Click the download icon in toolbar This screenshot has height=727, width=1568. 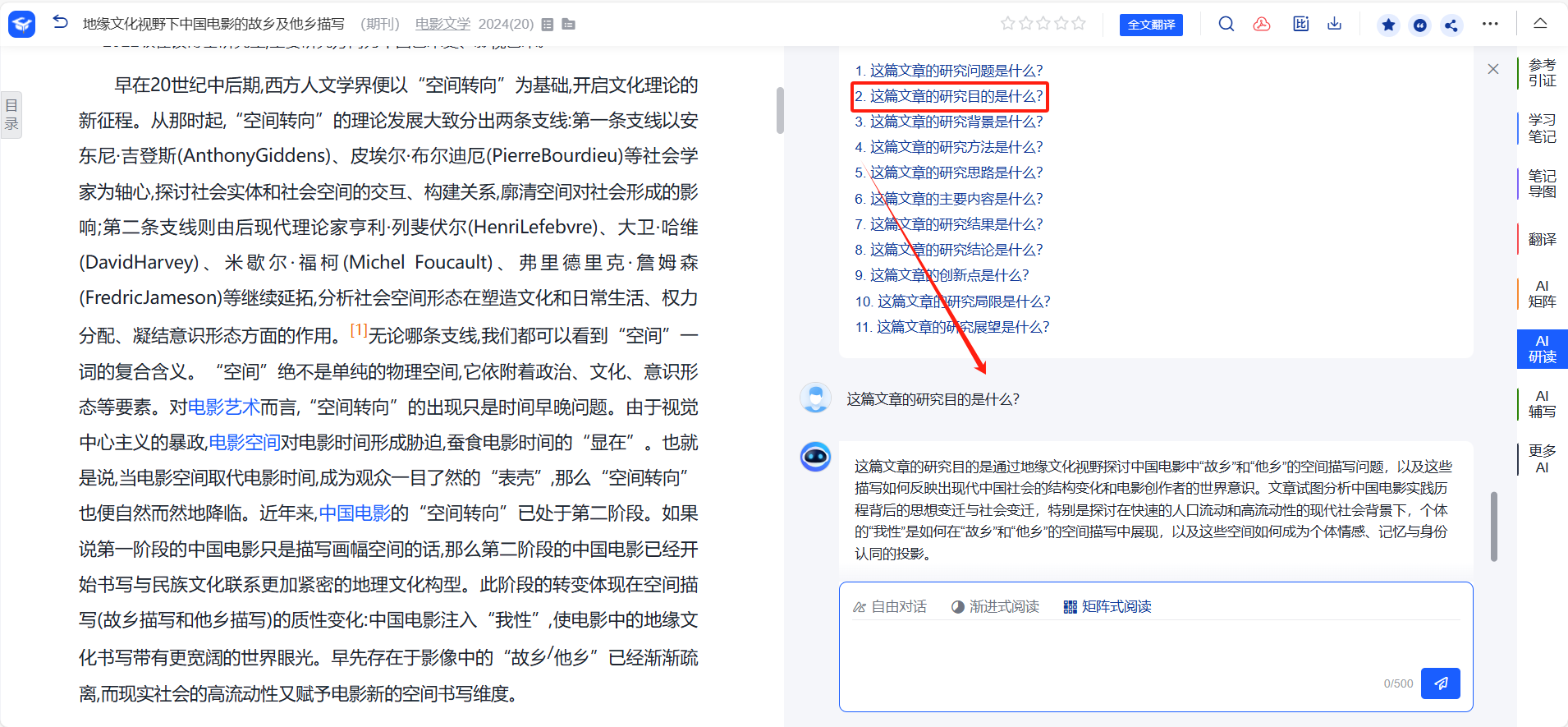[x=1335, y=24]
